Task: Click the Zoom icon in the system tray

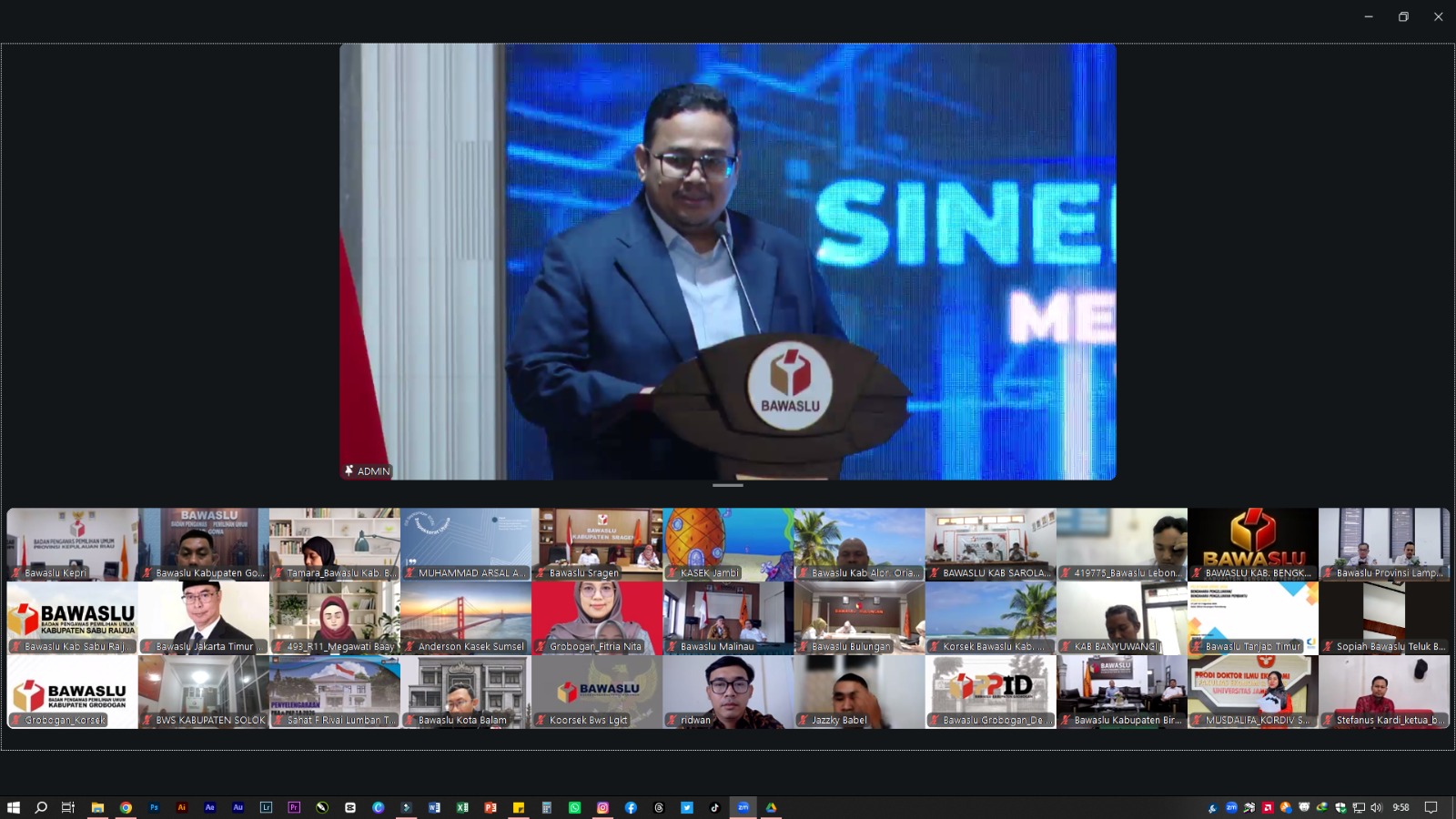Action: (1231, 807)
